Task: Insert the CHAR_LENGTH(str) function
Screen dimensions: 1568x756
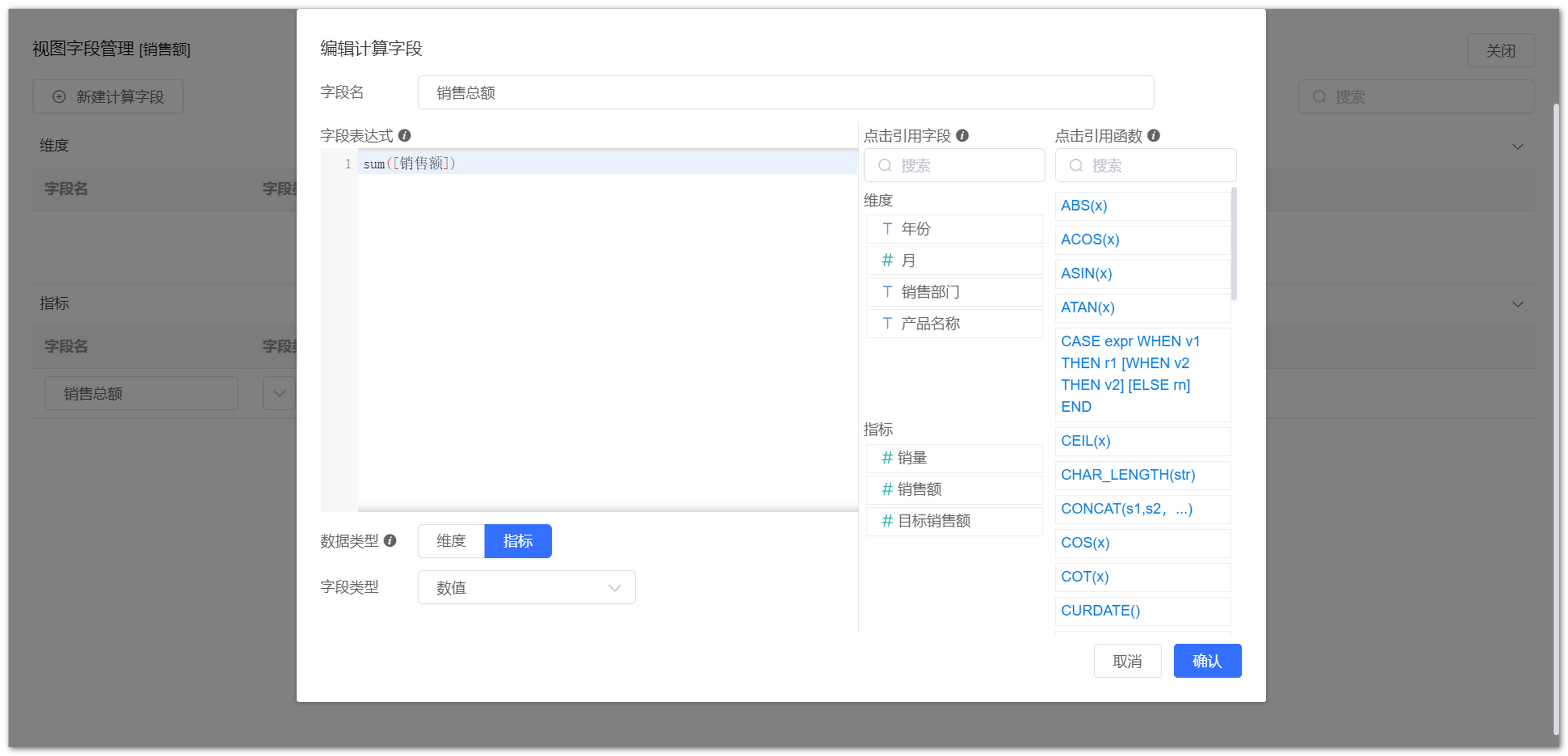Action: (1142, 475)
